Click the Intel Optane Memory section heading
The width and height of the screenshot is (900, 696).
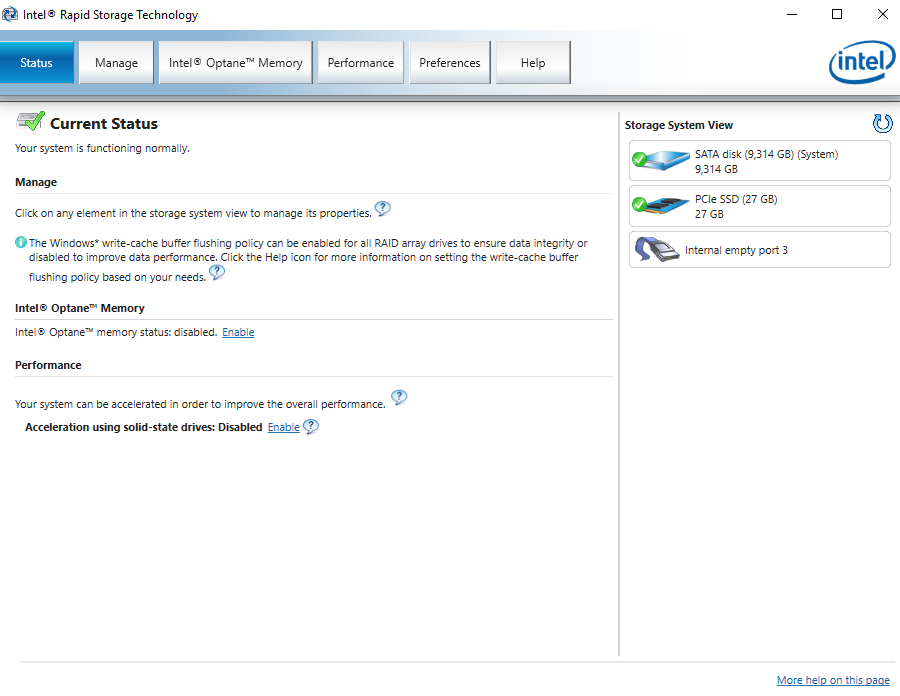[x=80, y=308]
